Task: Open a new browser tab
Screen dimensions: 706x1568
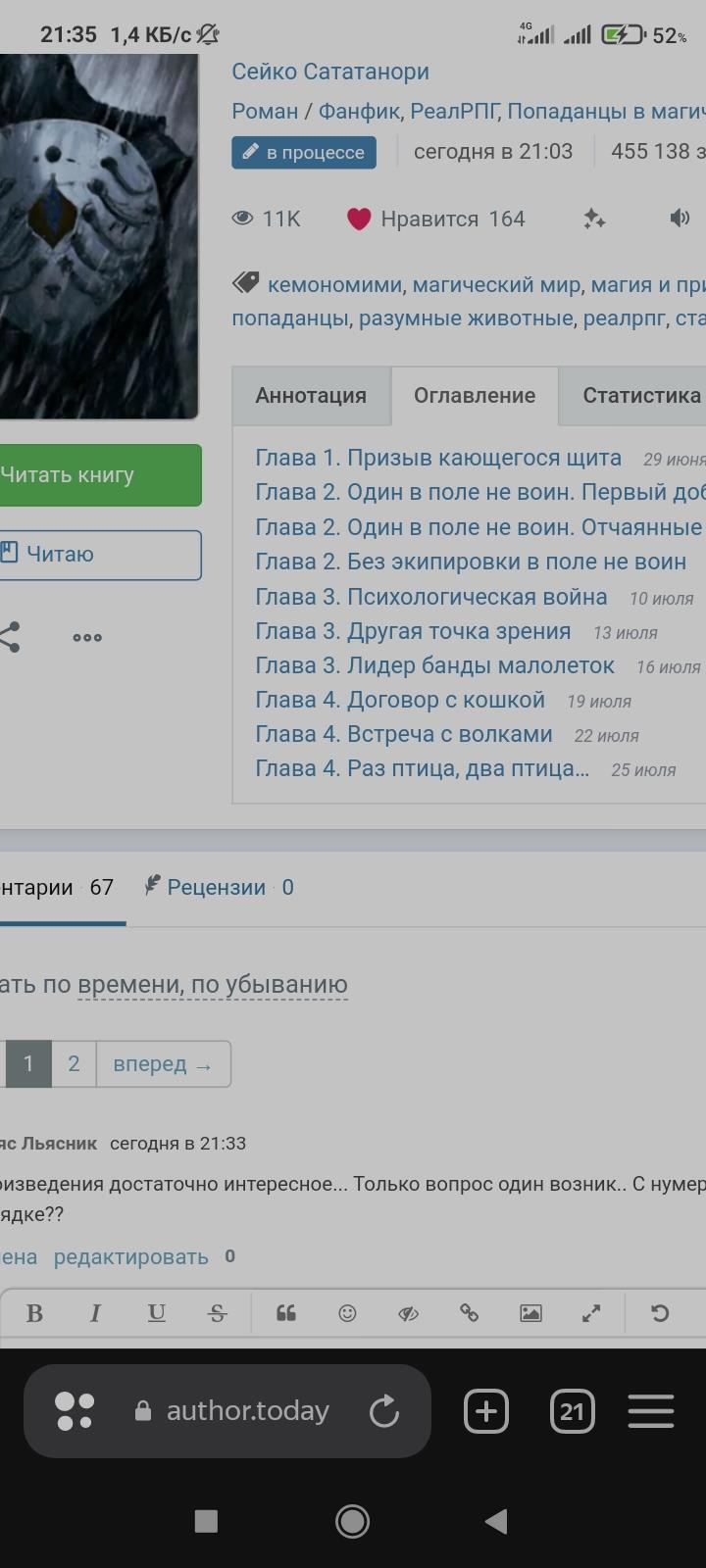Action: coord(486,1411)
